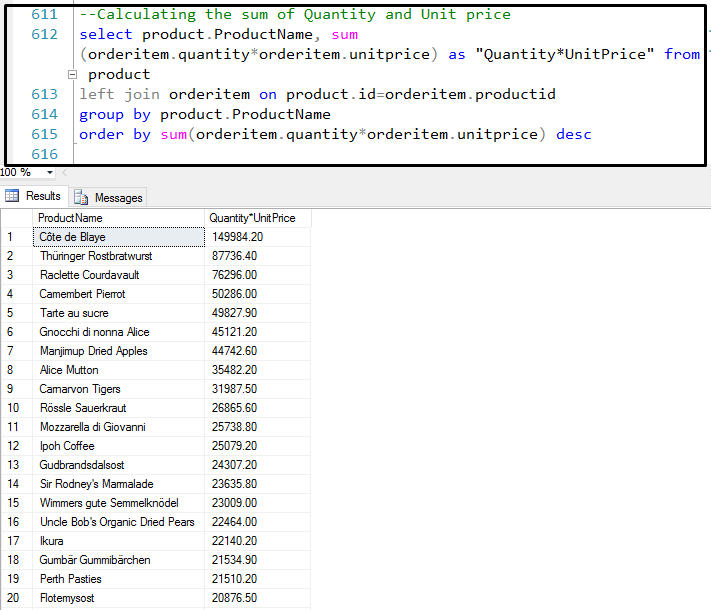Select the Tarte au sucre cell
The image size is (711, 610).
(x=118, y=313)
